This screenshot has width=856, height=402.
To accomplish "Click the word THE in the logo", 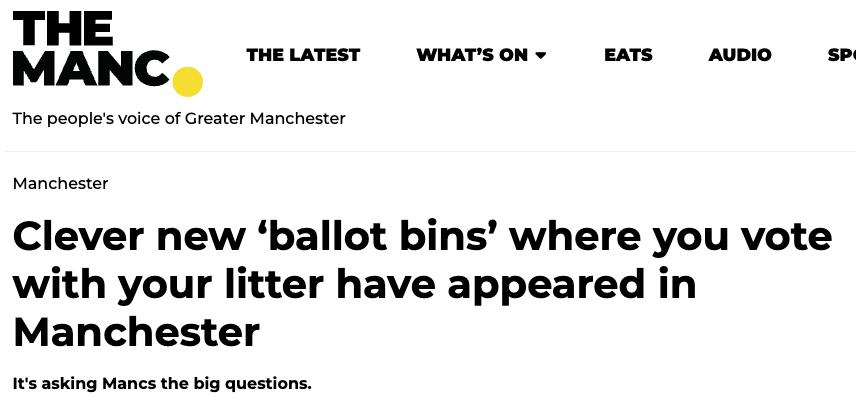I will (x=63, y=29).
